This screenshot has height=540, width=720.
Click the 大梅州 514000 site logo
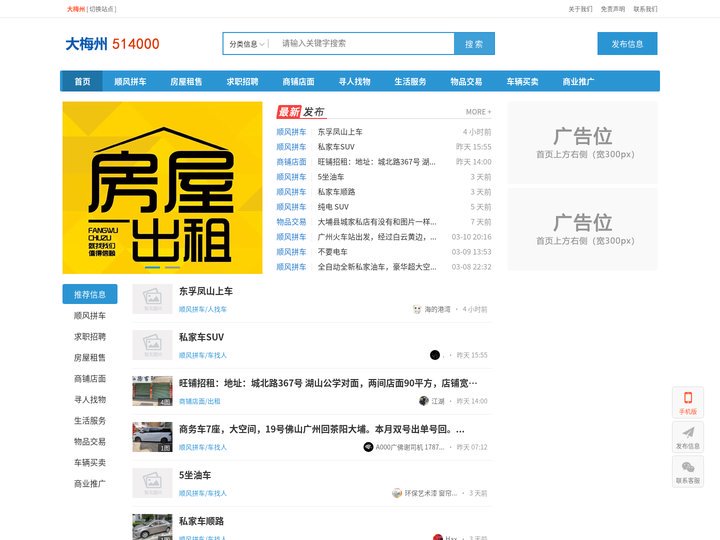(x=112, y=44)
